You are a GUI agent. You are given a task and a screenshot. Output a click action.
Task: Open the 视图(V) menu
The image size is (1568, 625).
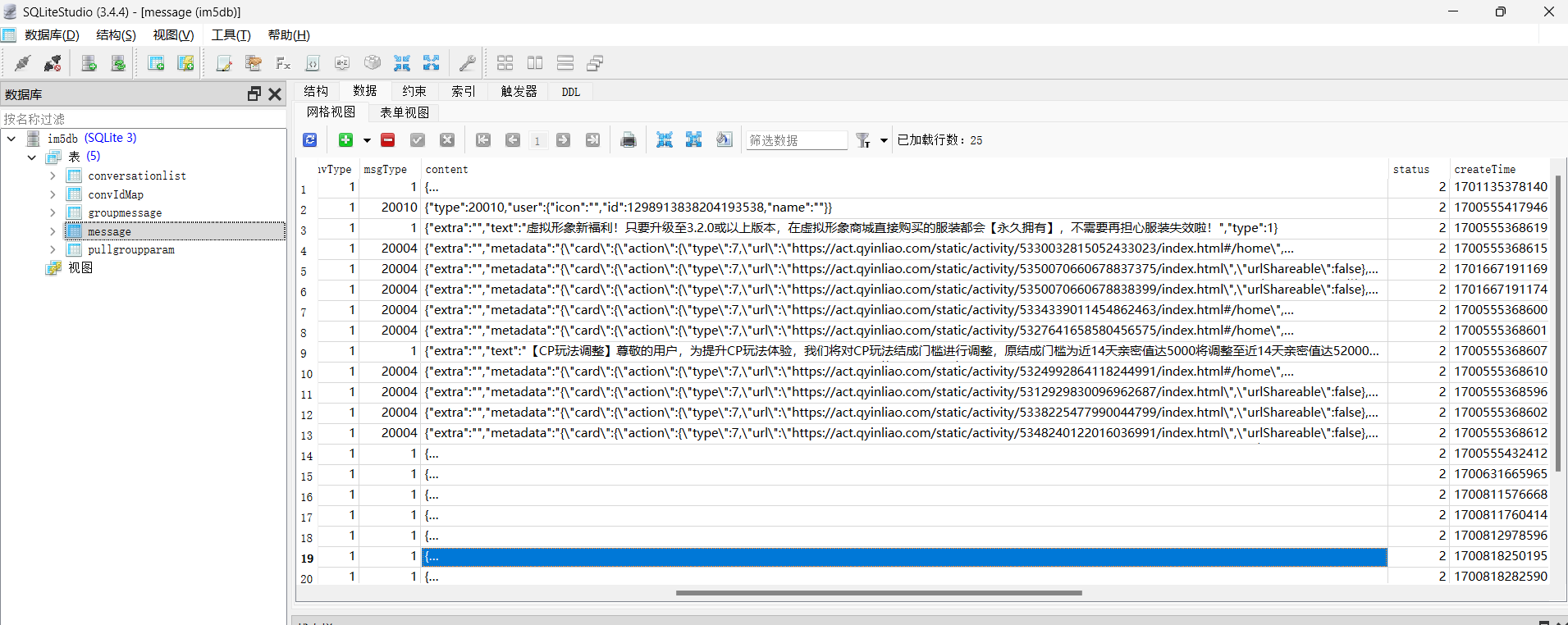pyautogui.click(x=173, y=35)
